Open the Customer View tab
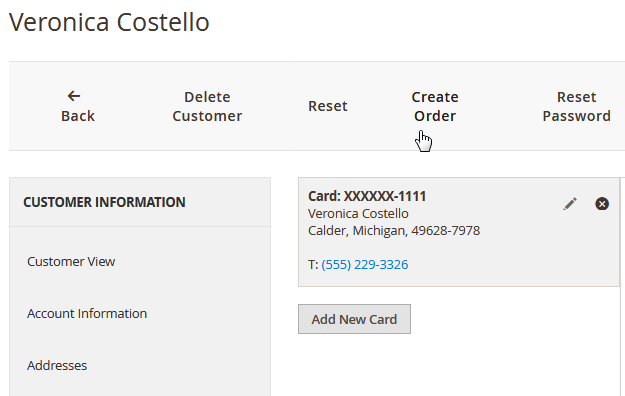 tap(71, 262)
